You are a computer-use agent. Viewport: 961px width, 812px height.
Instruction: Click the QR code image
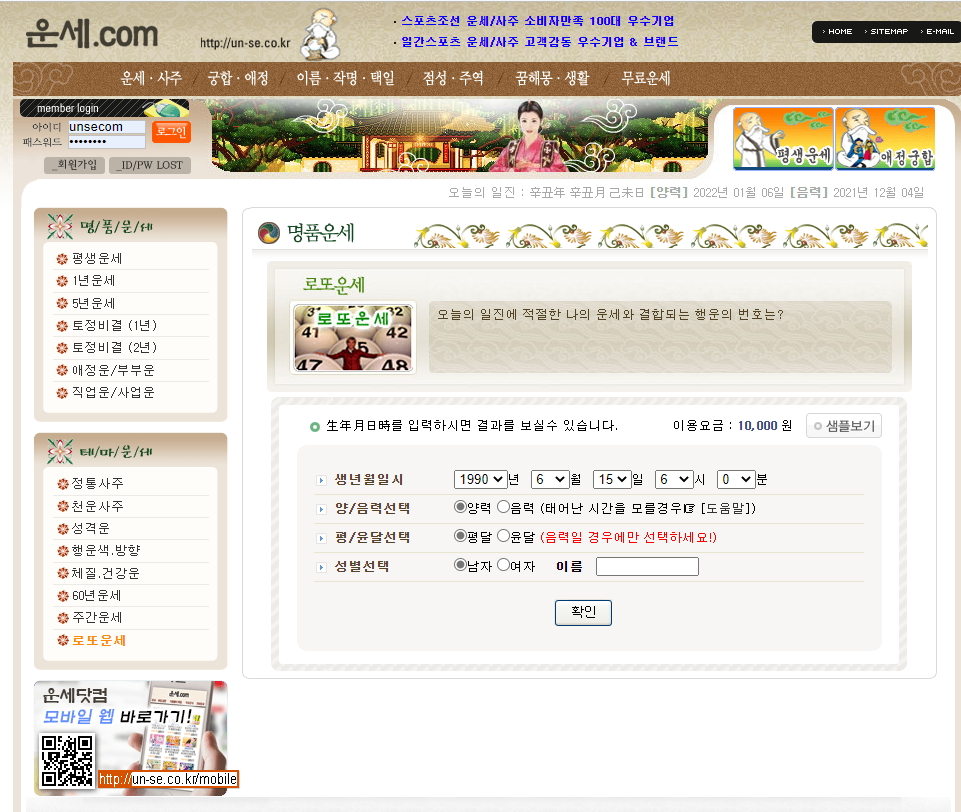coord(67,761)
